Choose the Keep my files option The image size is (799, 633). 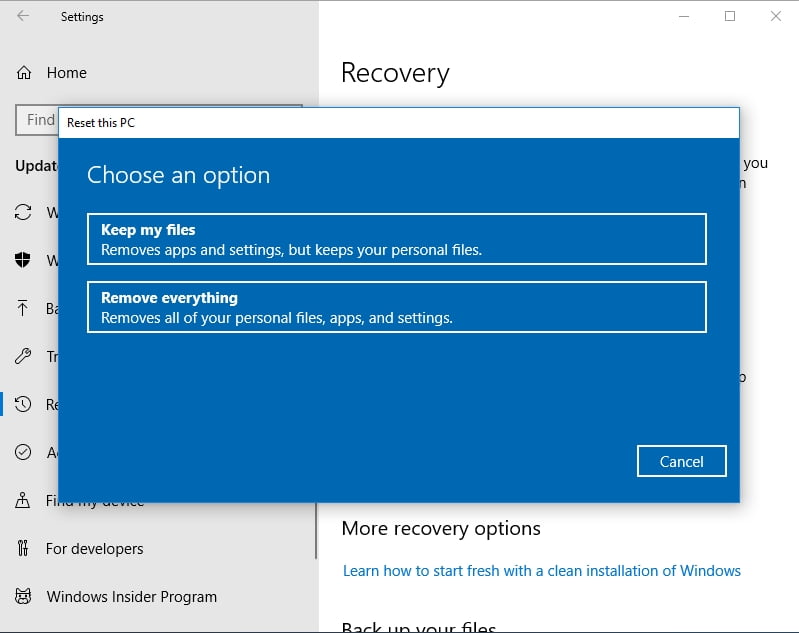coord(396,239)
